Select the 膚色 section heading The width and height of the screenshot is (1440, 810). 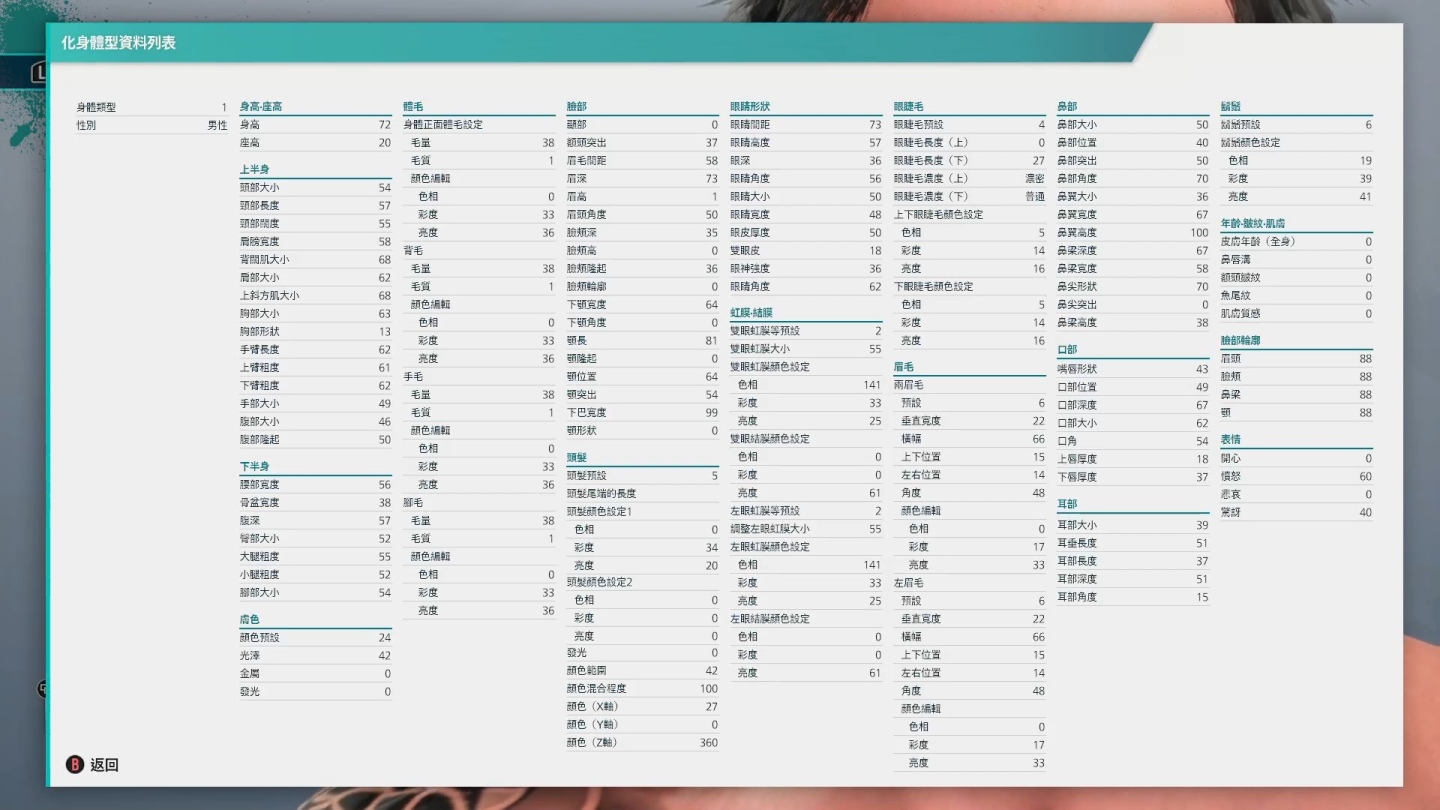[x=250, y=619]
